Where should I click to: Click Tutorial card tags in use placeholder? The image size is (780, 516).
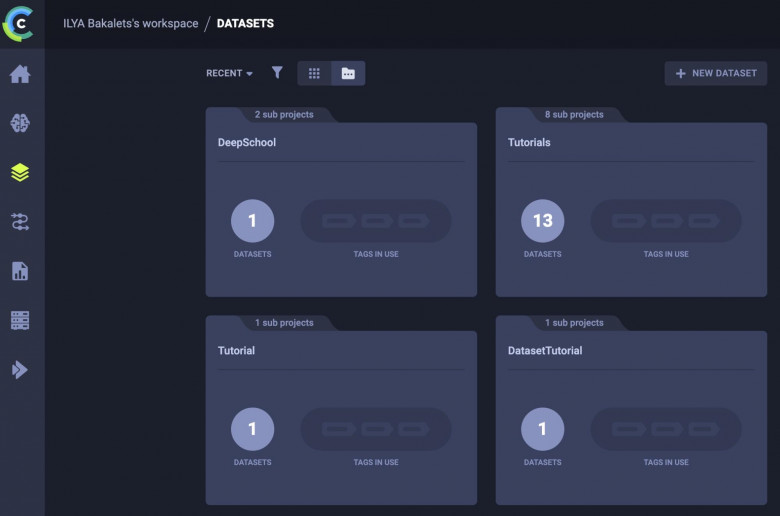(376, 429)
